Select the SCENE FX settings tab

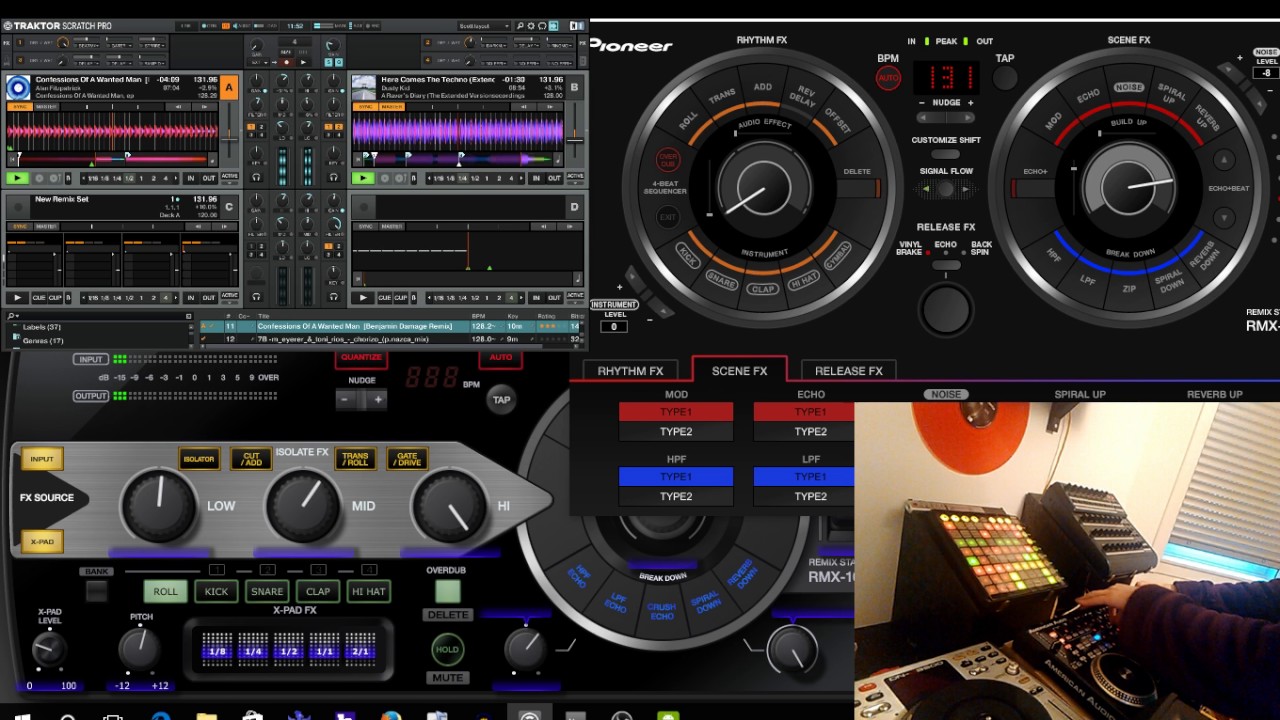tap(739, 370)
